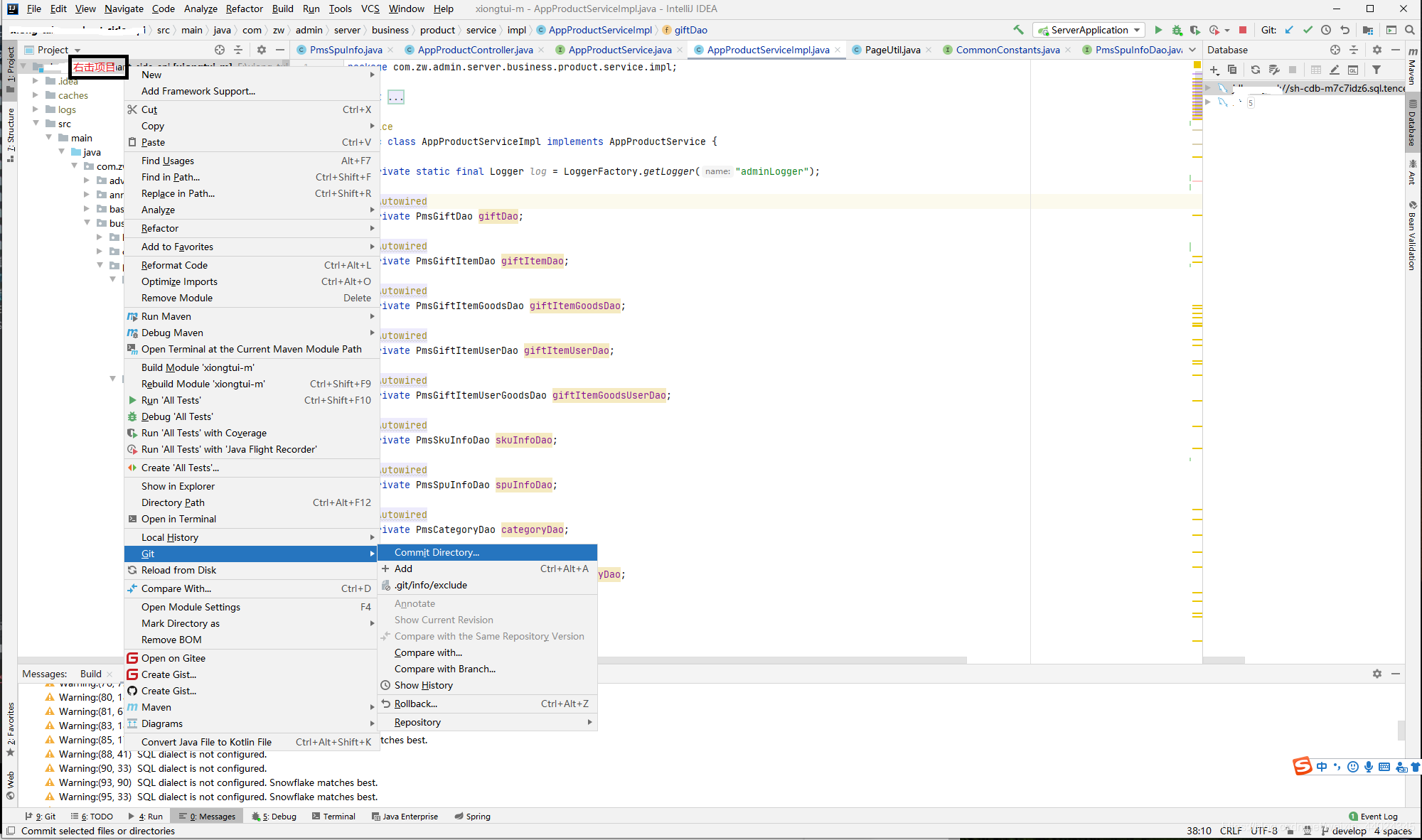Click the develop branch in status bar
This screenshot has height=840, width=1422.
1344,831
